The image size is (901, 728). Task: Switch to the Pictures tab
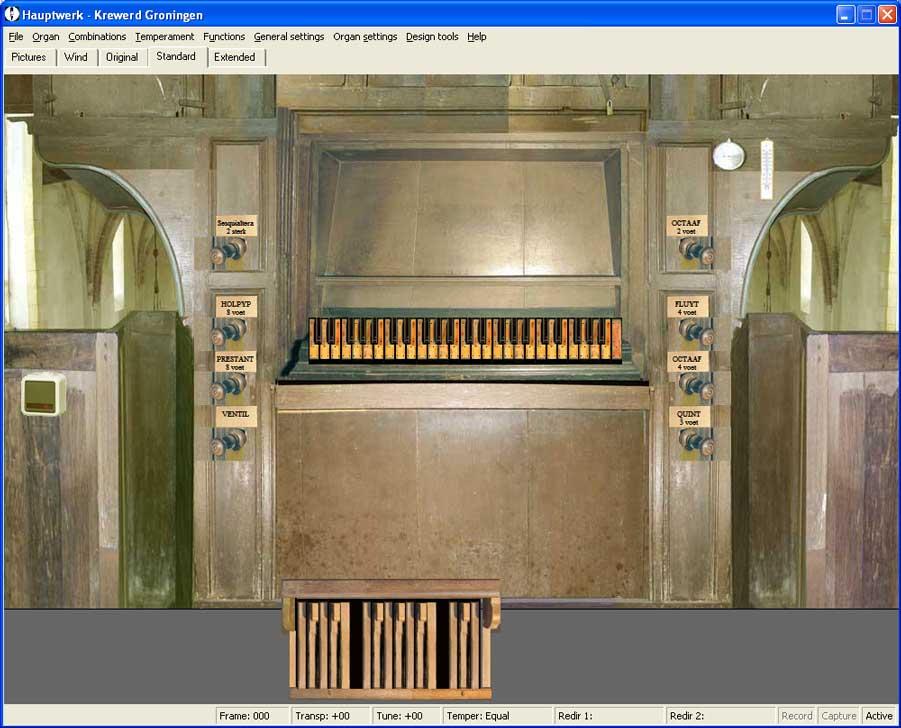pyautogui.click(x=29, y=57)
